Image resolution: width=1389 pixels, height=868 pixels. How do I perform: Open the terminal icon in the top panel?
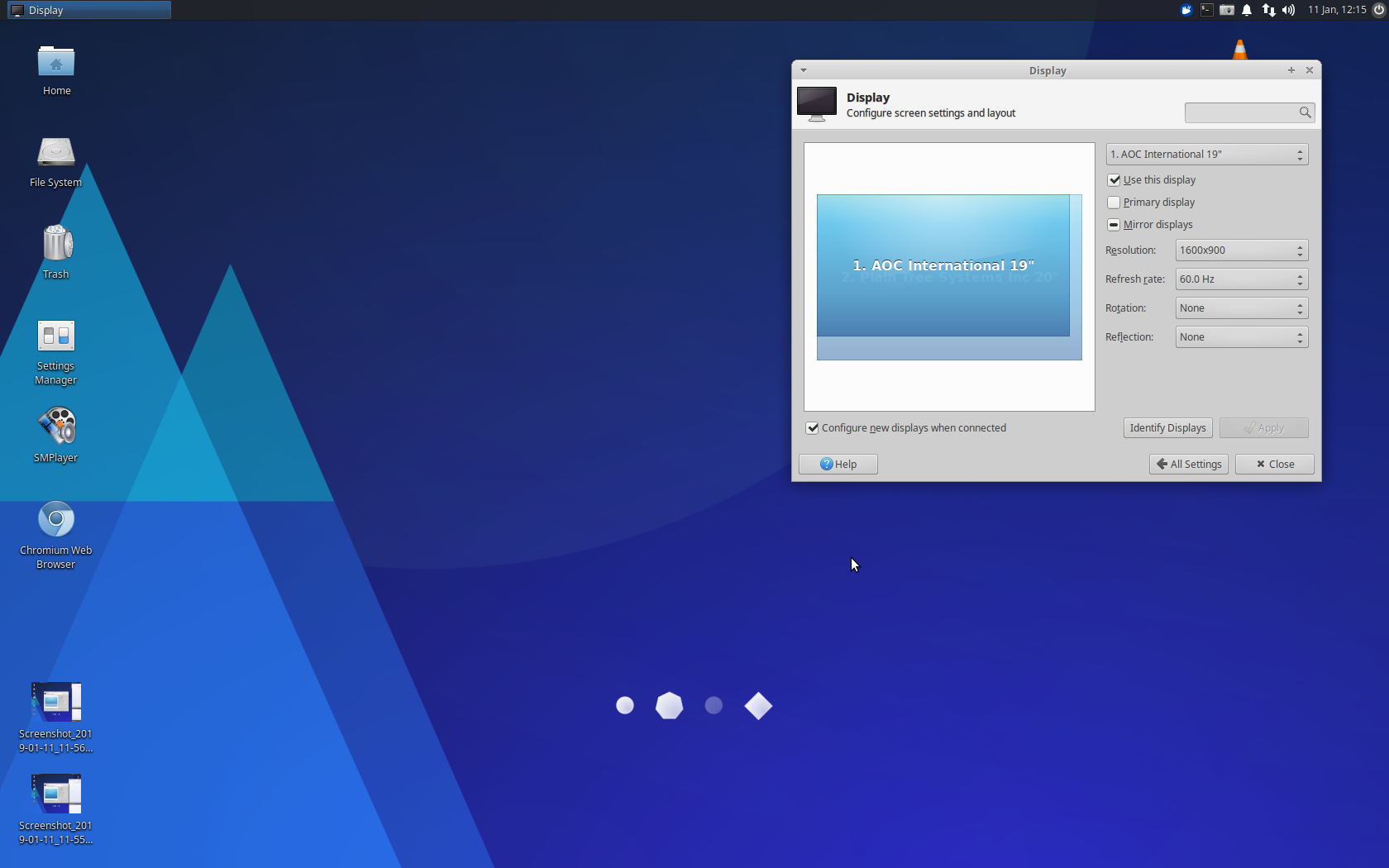pos(1207,10)
